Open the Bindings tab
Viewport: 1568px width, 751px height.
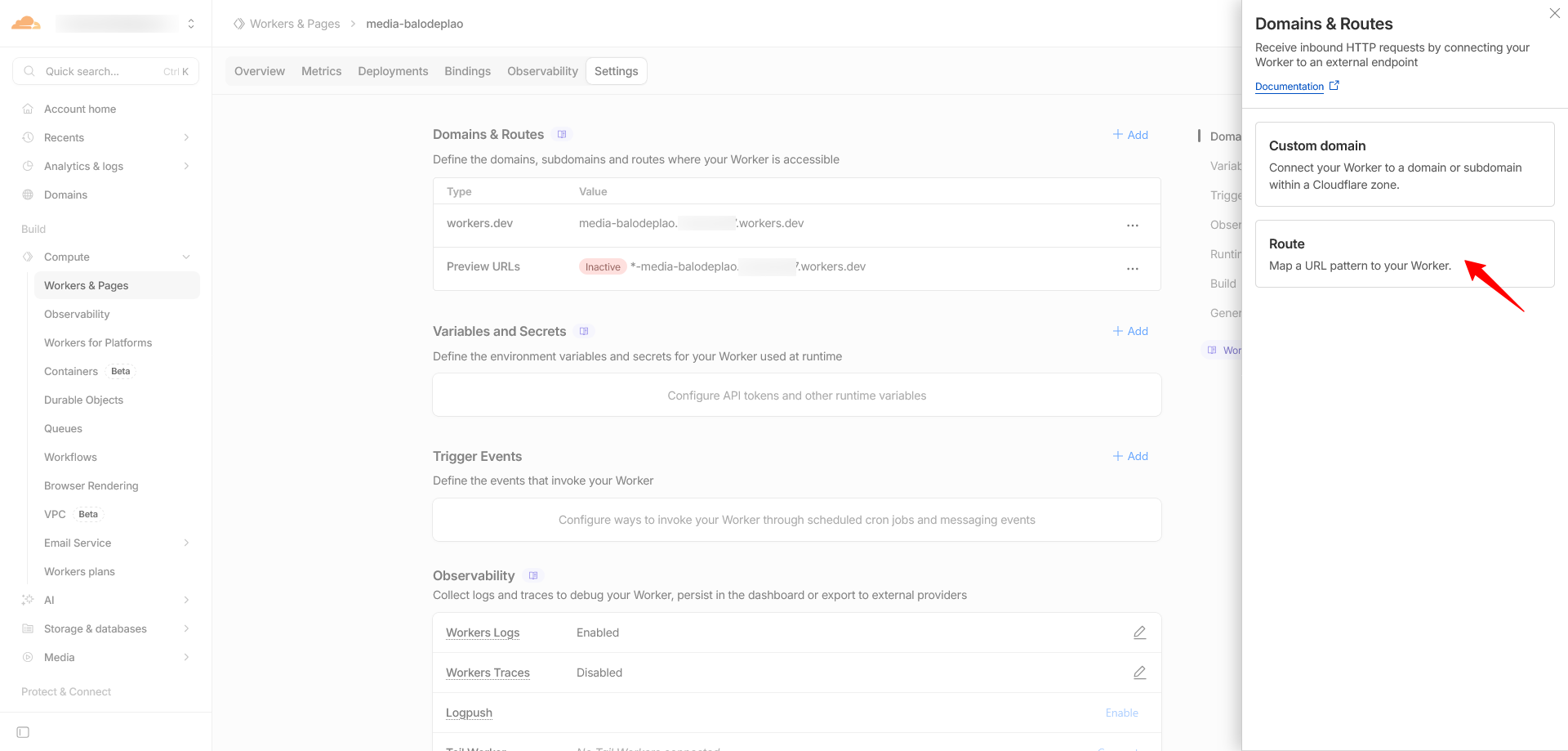tap(467, 71)
